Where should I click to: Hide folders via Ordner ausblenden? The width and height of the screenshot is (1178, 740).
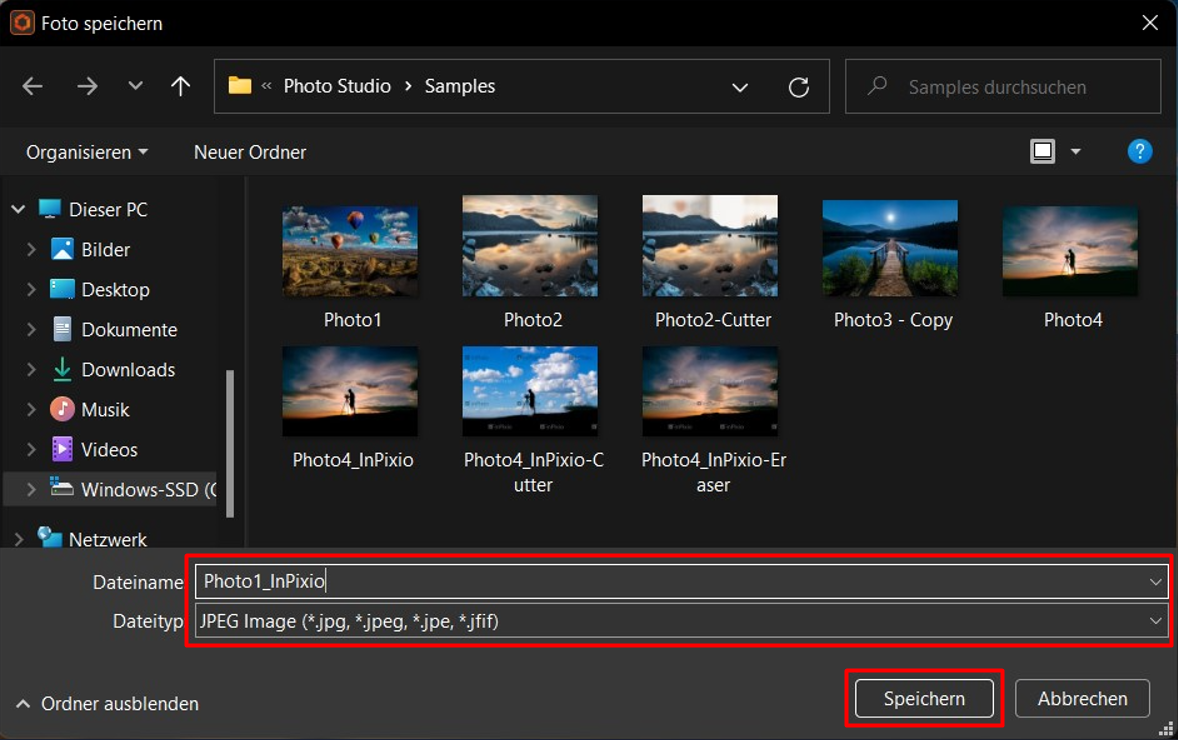(107, 704)
